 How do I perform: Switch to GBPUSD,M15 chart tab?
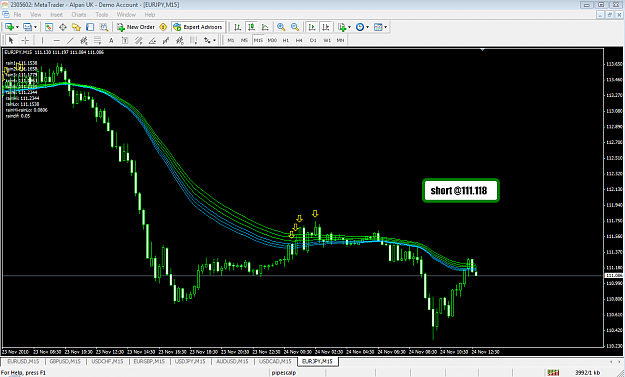pos(65,361)
